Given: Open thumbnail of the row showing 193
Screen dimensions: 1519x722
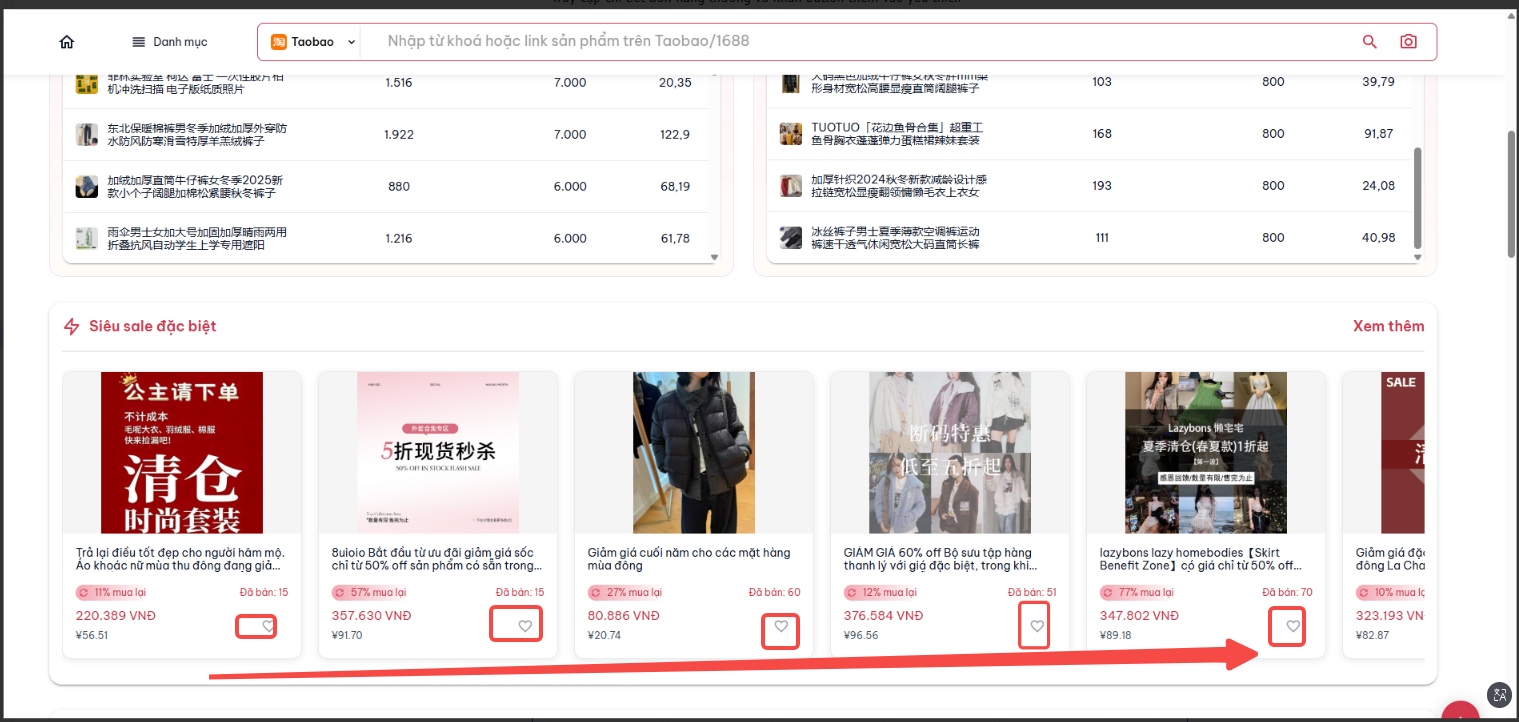Looking at the screenshot, I should [x=791, y=186].
